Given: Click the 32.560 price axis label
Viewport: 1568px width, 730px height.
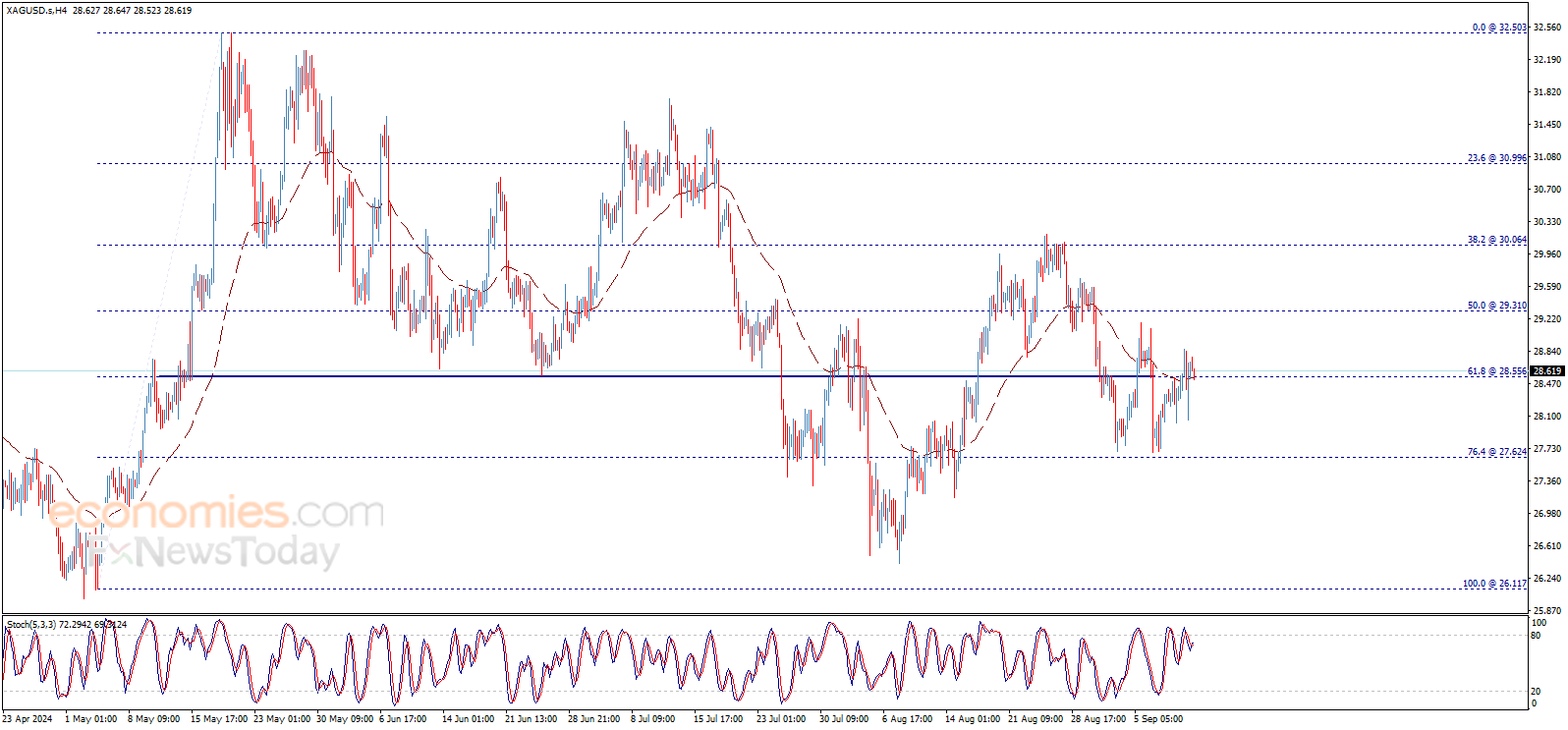Looking at the screenshot, I should tap(1546, 28).
